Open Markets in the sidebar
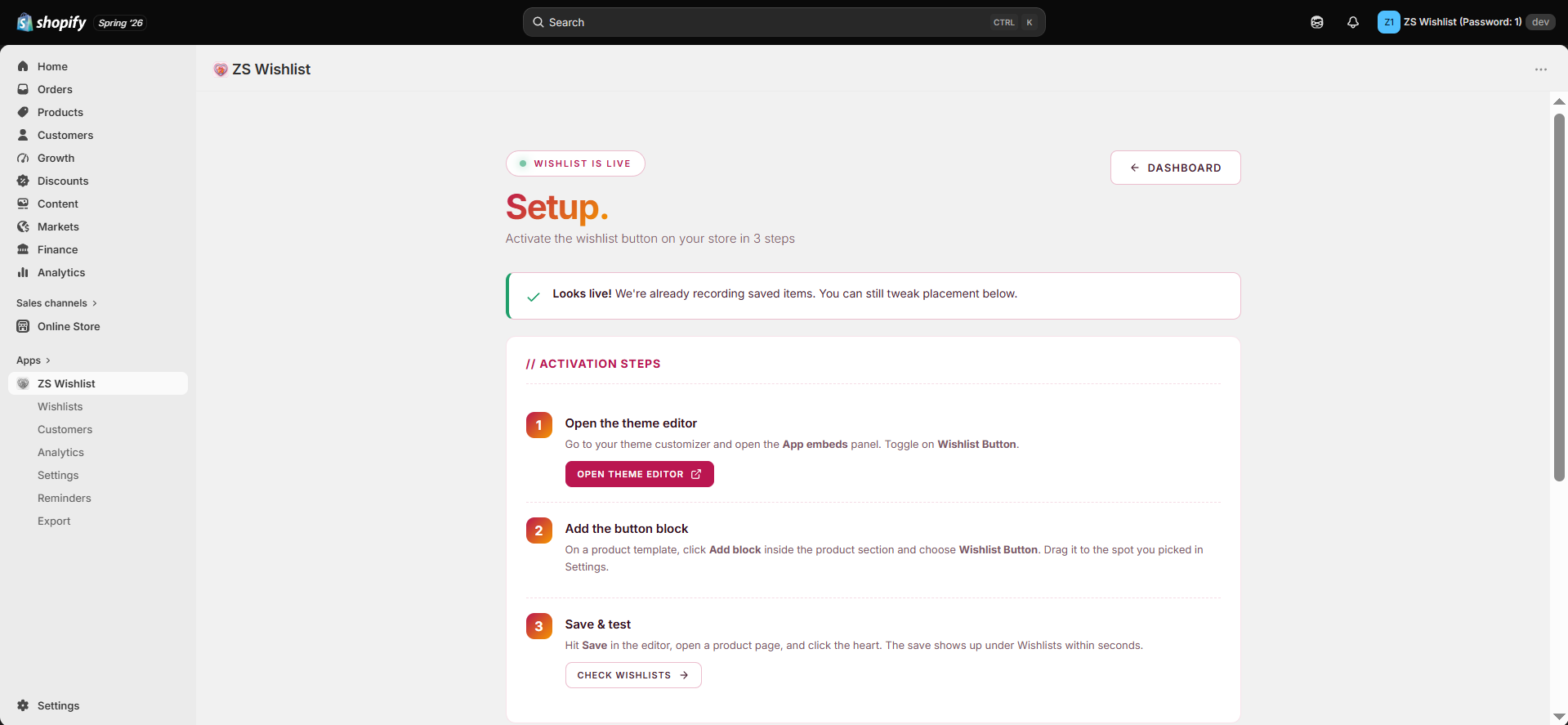Screen dimensions: 1568x725 pyautogui.click(x=98, y=226)
